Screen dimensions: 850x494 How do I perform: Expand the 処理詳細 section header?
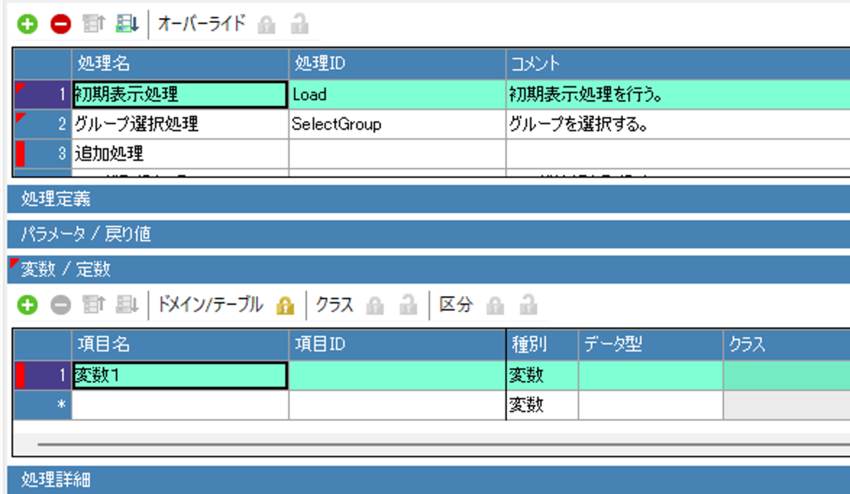[x=428, y=480]
